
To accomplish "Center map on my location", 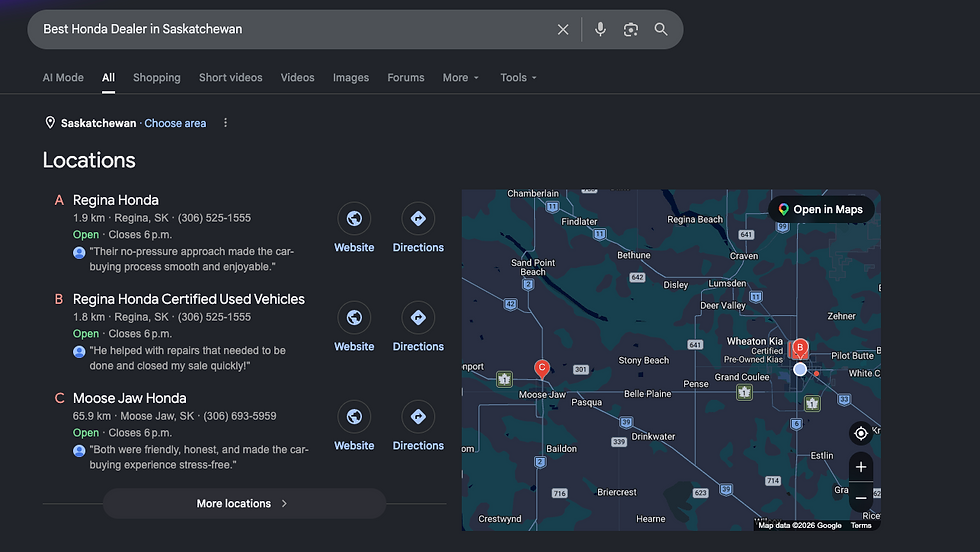I will [861, 433].
